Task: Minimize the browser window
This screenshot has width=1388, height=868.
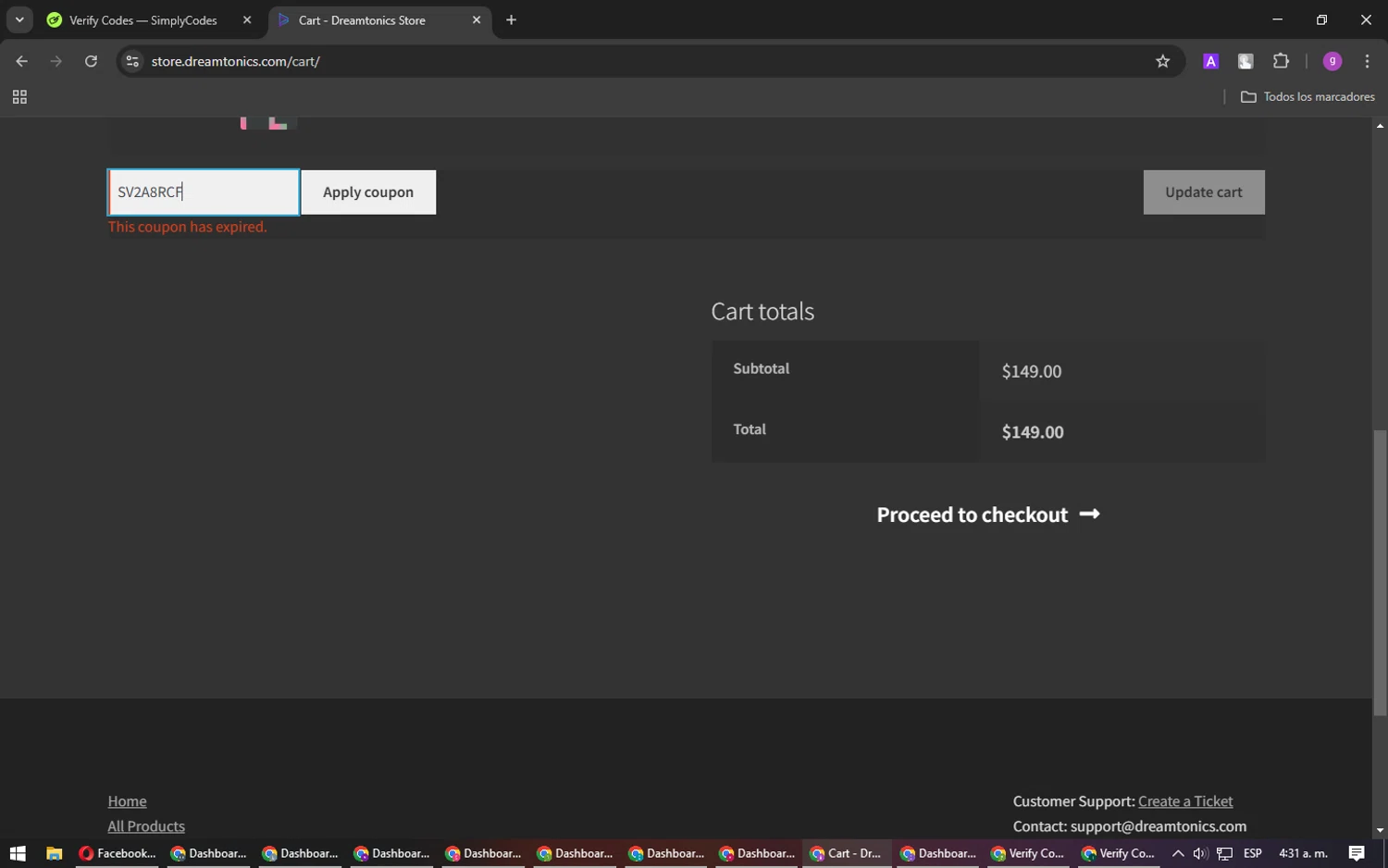Action: [x=1277, y=19]
